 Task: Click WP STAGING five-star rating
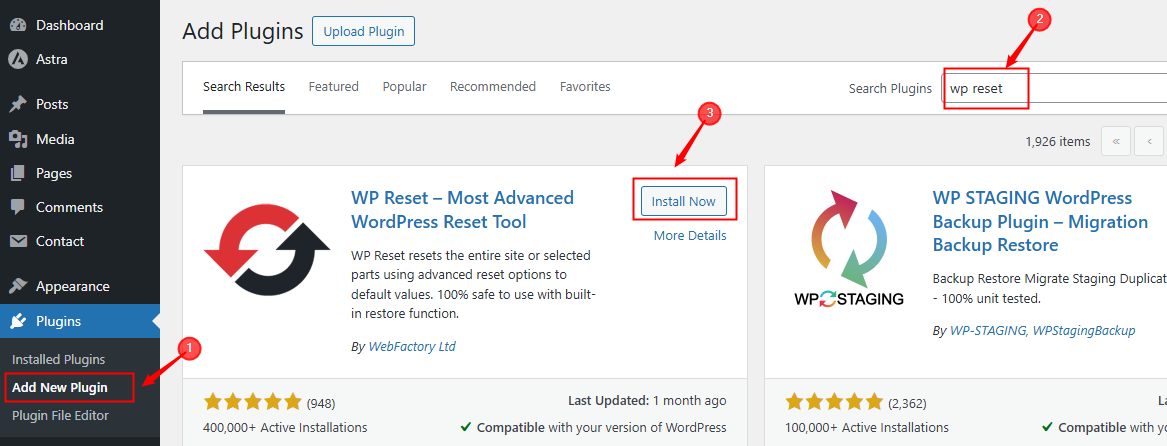tap(834, 403)
